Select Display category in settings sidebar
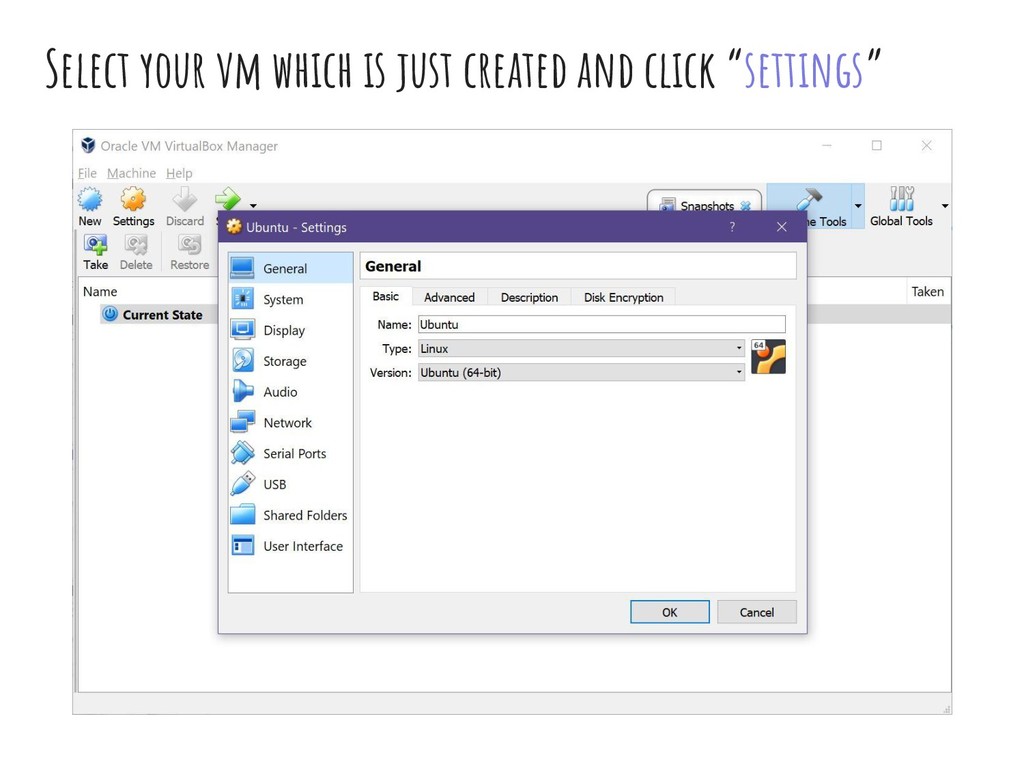 [x=291, y=330]
